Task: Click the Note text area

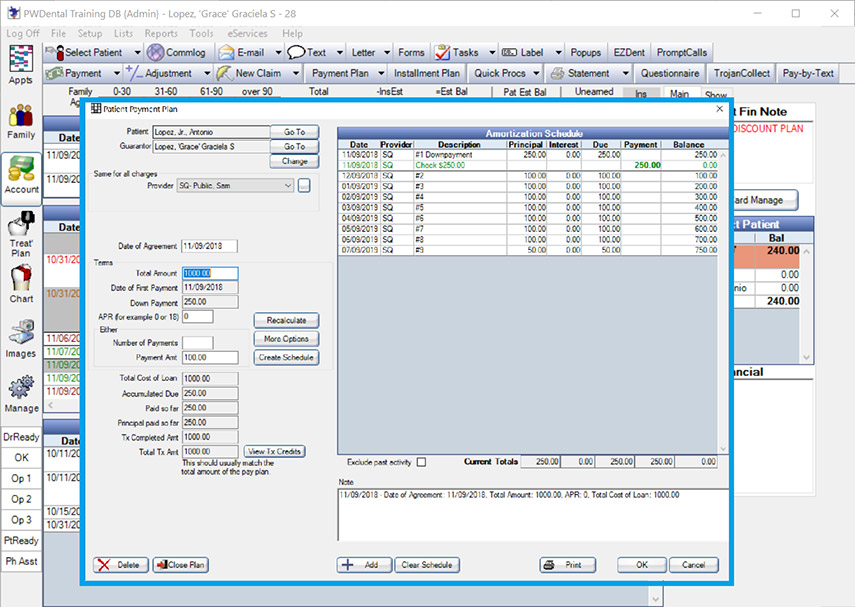Action: click(533, 515)
